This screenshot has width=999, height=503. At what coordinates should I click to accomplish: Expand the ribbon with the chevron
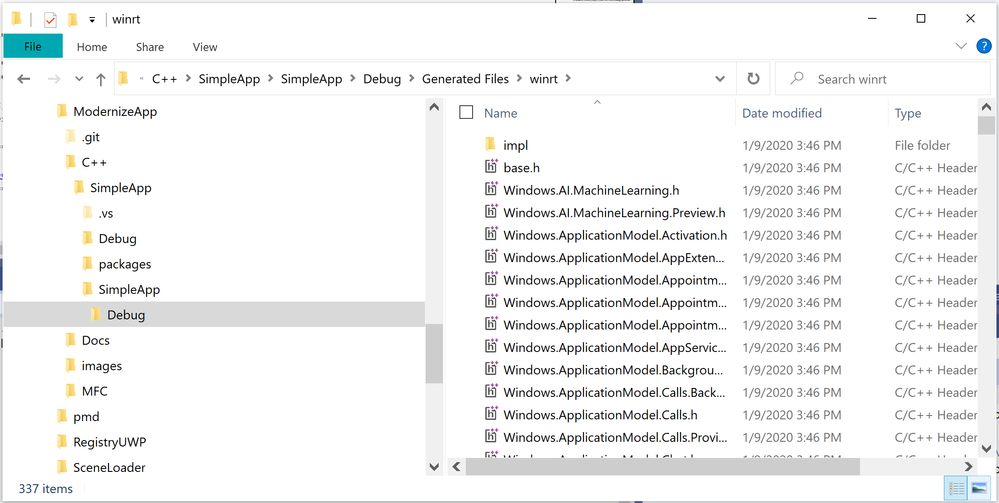click(x=960, y=46)
